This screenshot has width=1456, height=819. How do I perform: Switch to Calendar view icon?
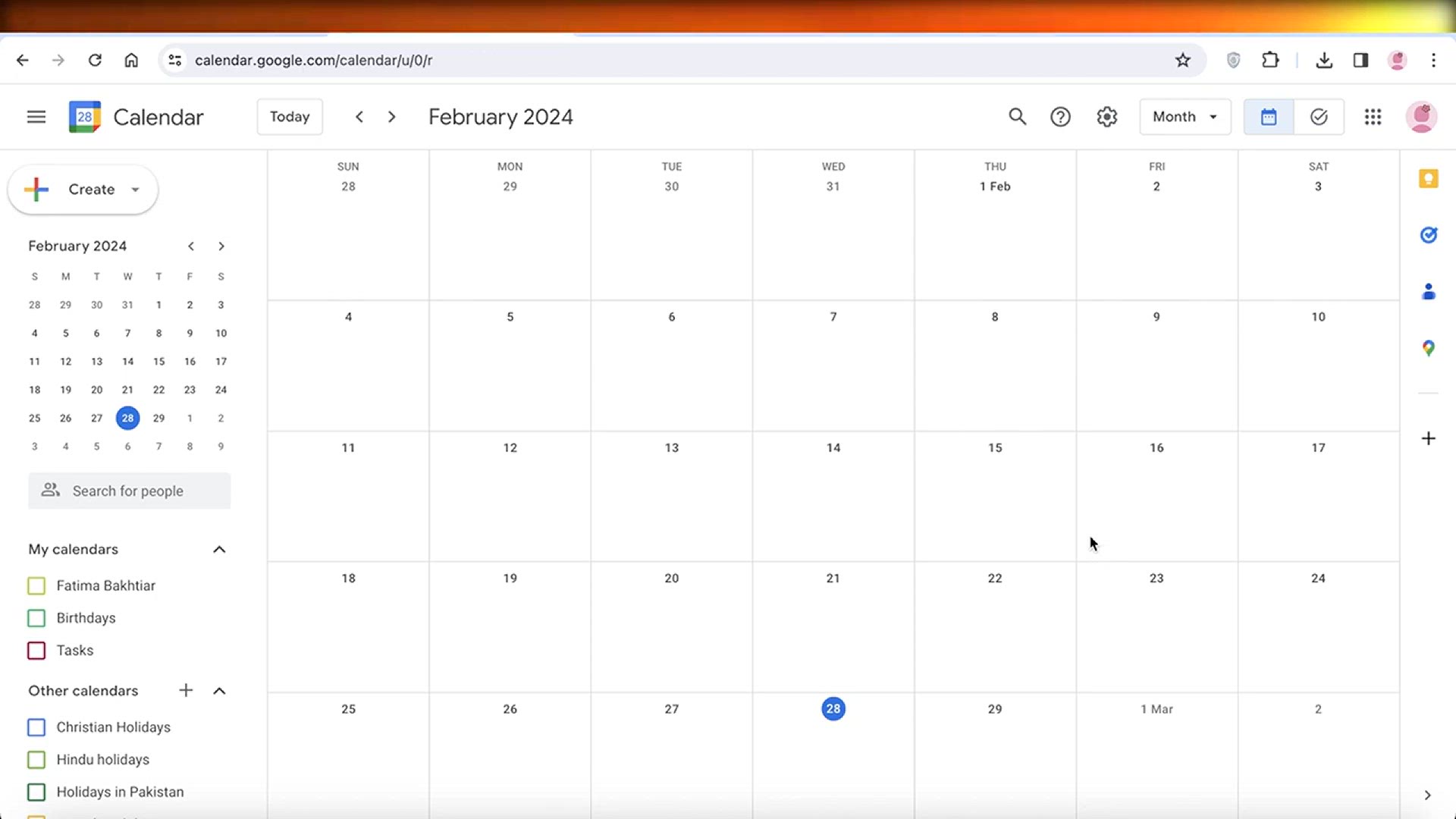1269,117
